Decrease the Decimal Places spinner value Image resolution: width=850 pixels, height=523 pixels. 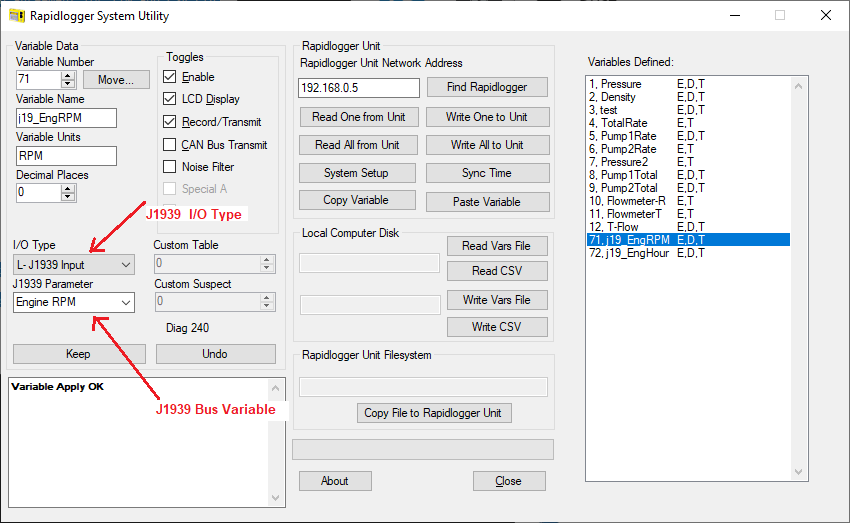point(68,198)
